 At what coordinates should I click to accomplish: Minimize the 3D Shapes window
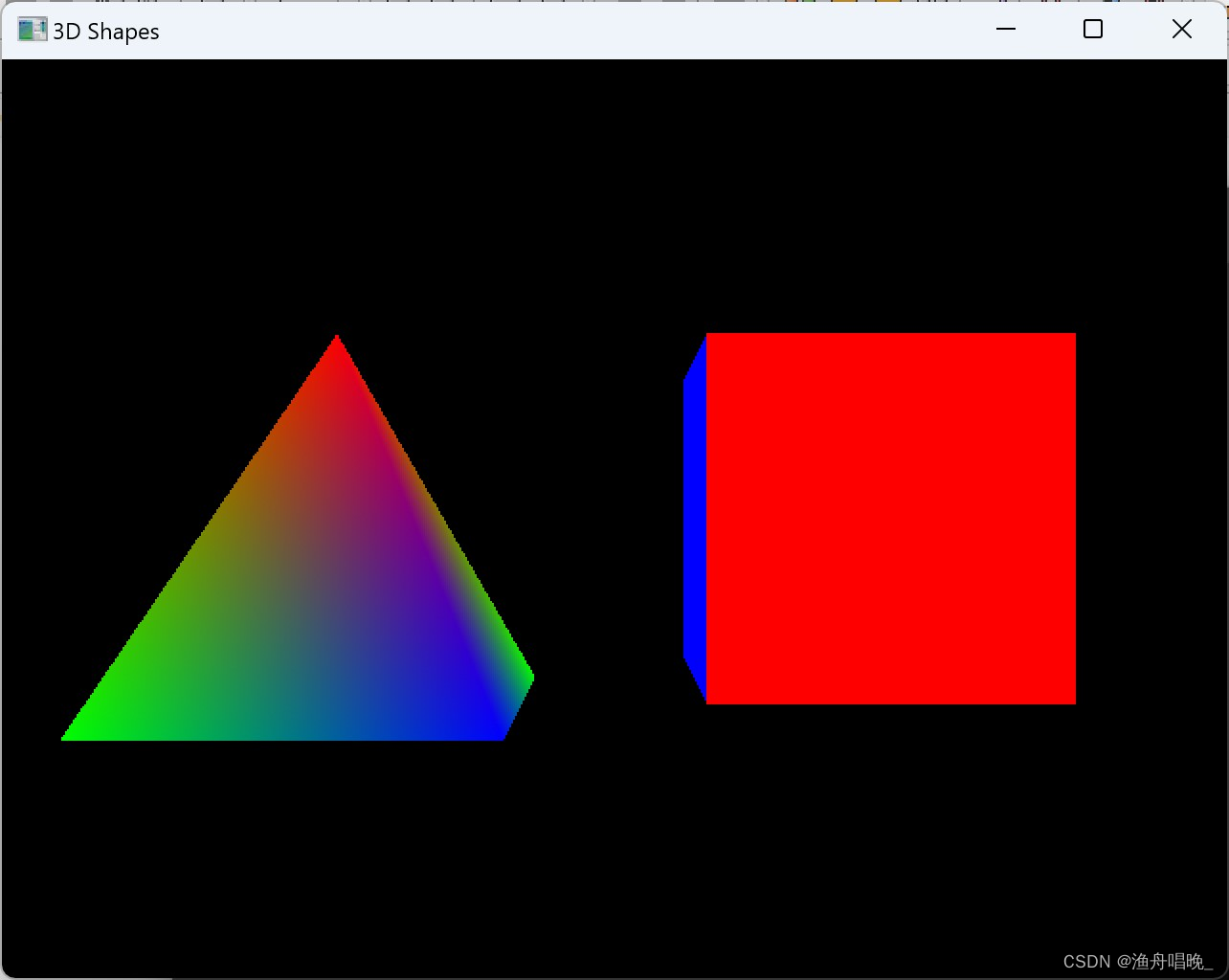coord(1006,30)
